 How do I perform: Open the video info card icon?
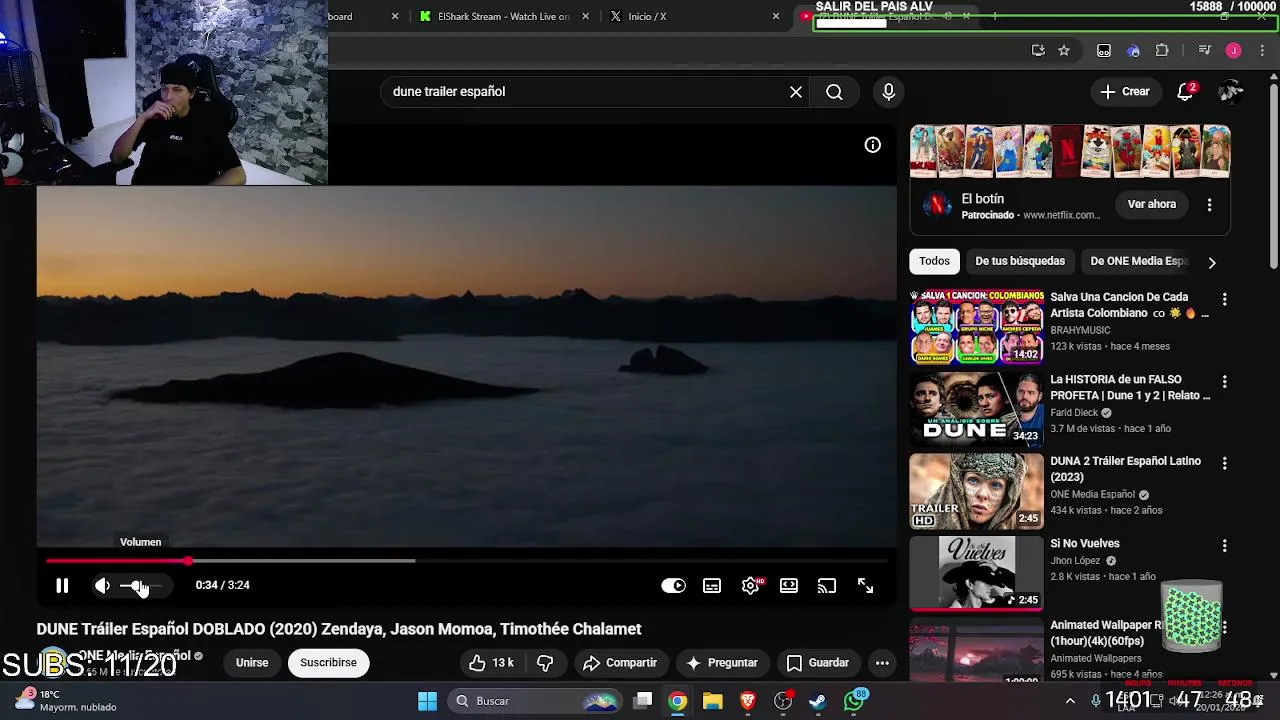(x=873, y=145)
